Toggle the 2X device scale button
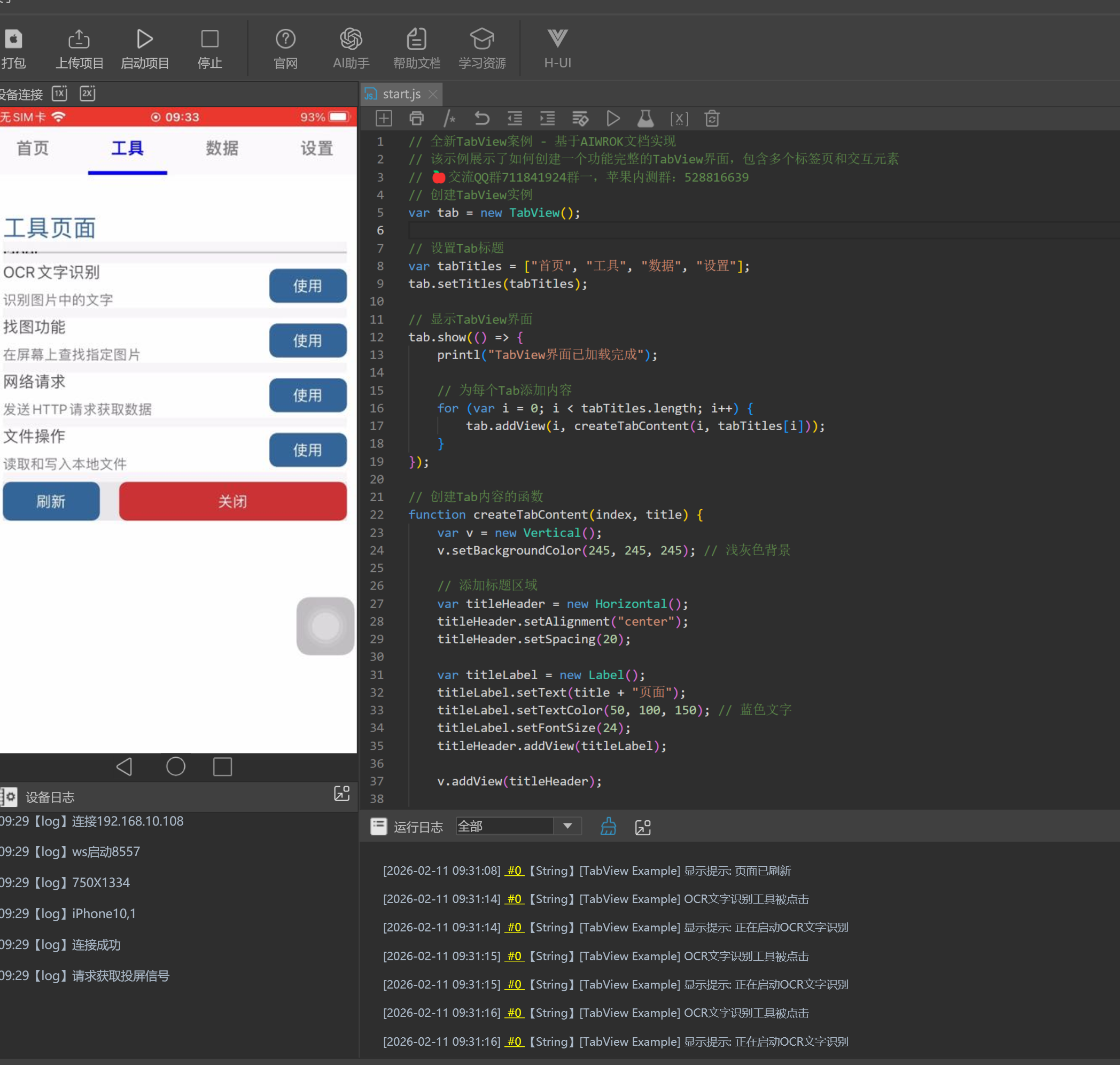1120x1065 pixels. [88, 93]
